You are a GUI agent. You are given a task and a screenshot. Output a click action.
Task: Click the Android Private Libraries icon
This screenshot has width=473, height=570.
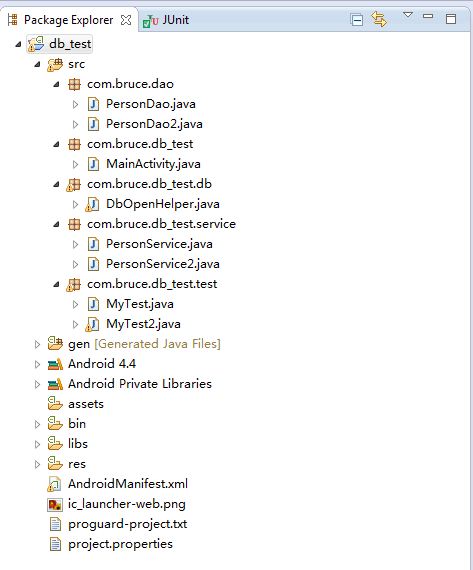click(x=55, y=384)
